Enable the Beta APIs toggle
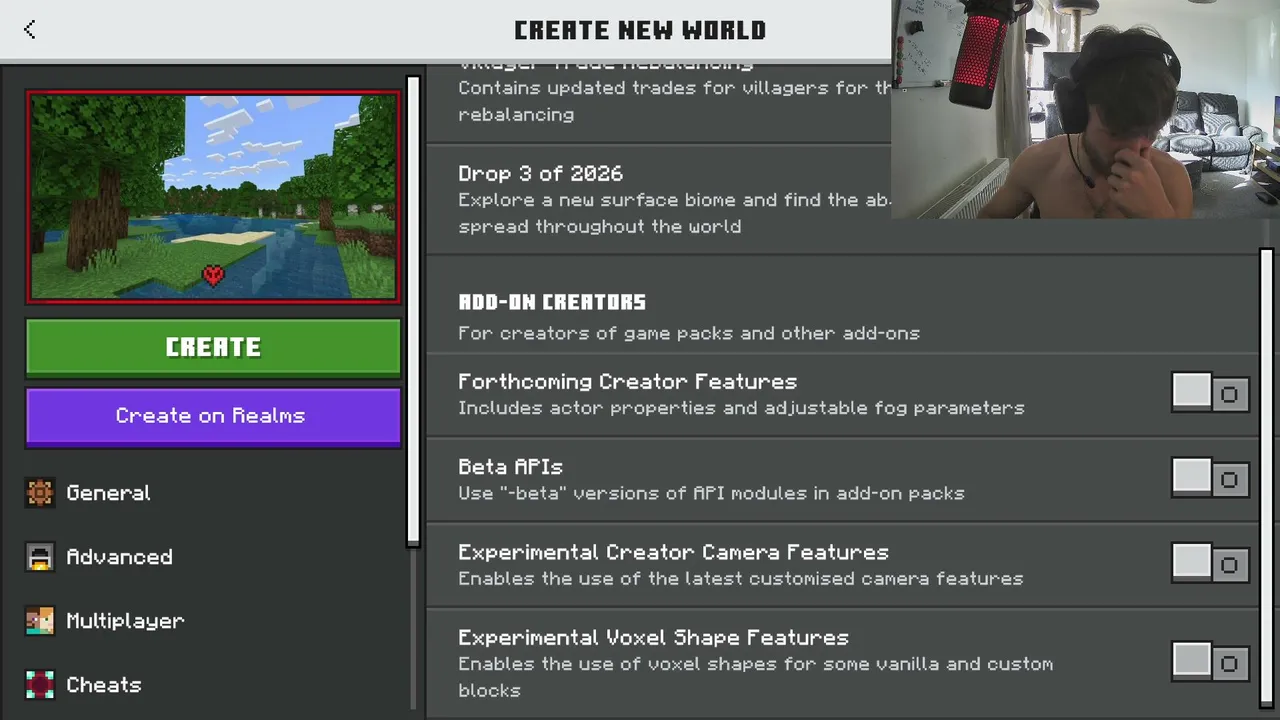The width and height of the screenshot is (1280, 720). tap(1210, 479)
